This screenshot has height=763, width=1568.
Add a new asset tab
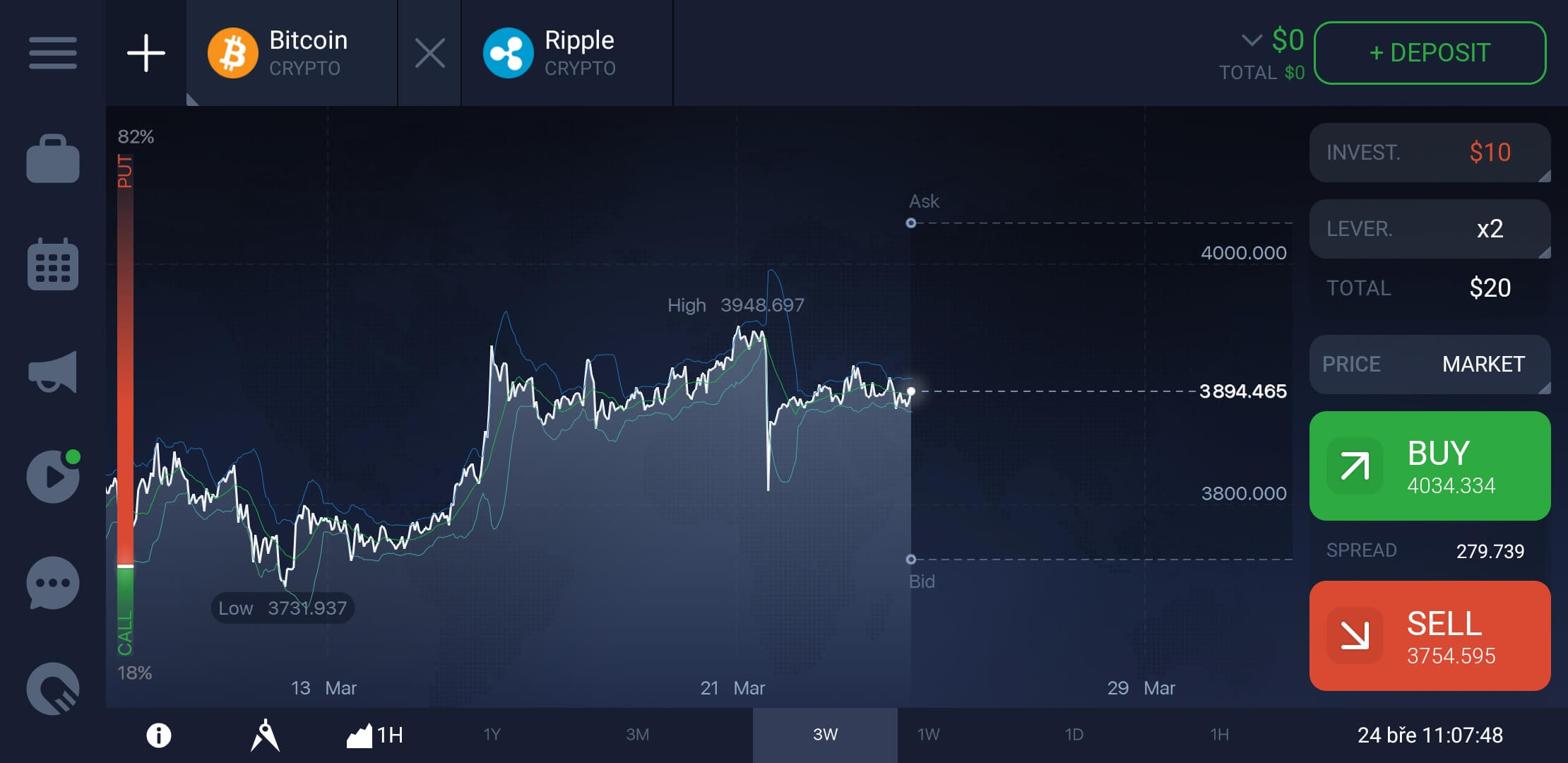pos(146,53)
